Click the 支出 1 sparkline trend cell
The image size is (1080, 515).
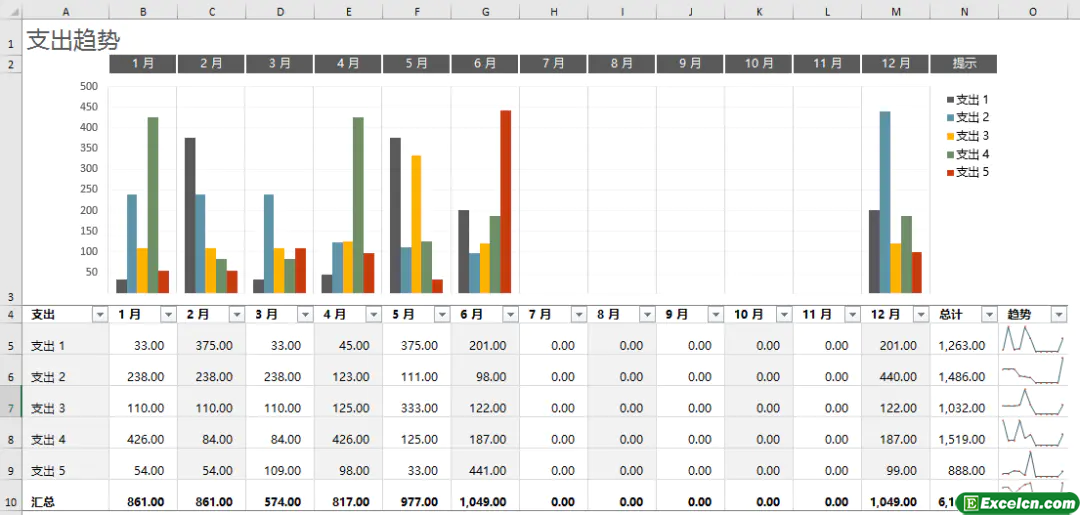pos(1033,340)
